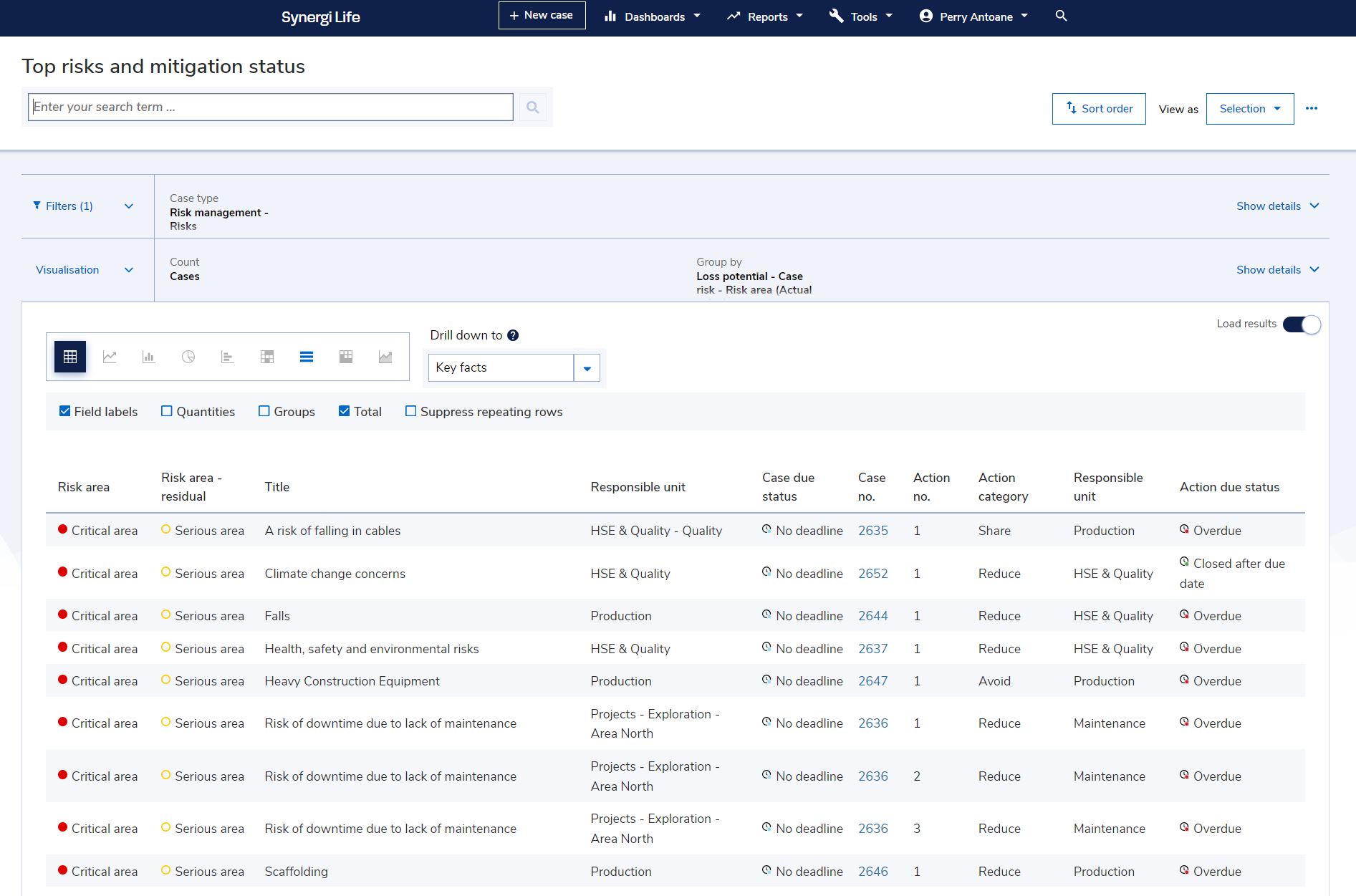Open the ellipsis more options menu
This screenshot has width=1356, height=896.
1312,108
